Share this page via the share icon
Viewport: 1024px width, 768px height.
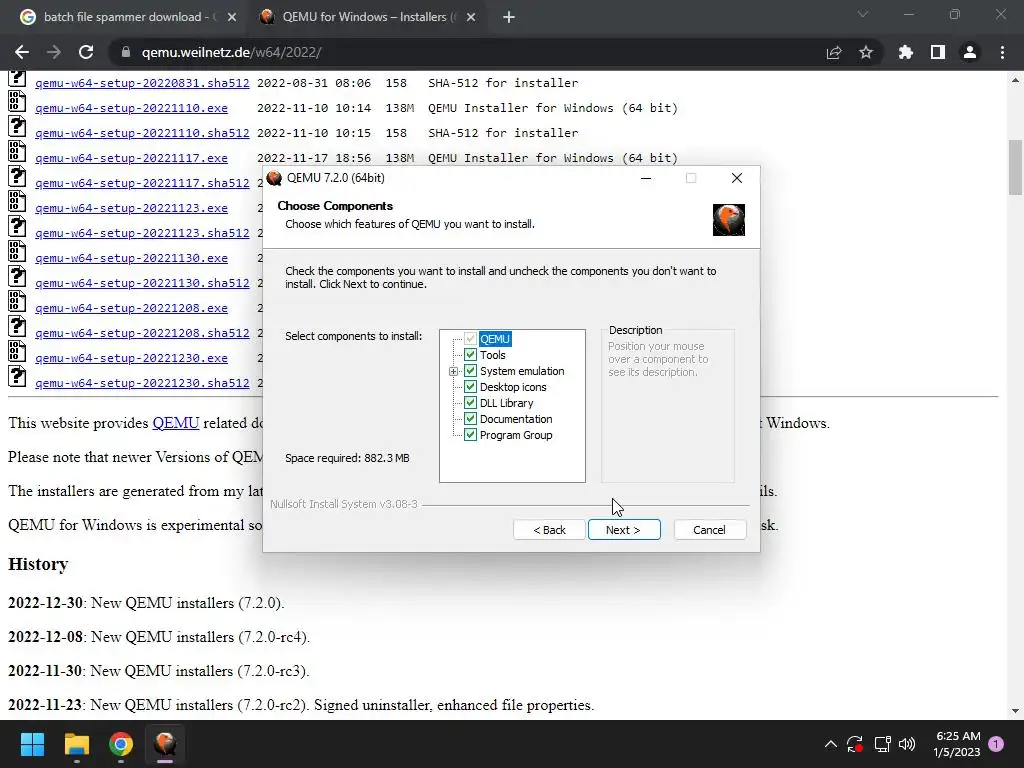(834, 52)
